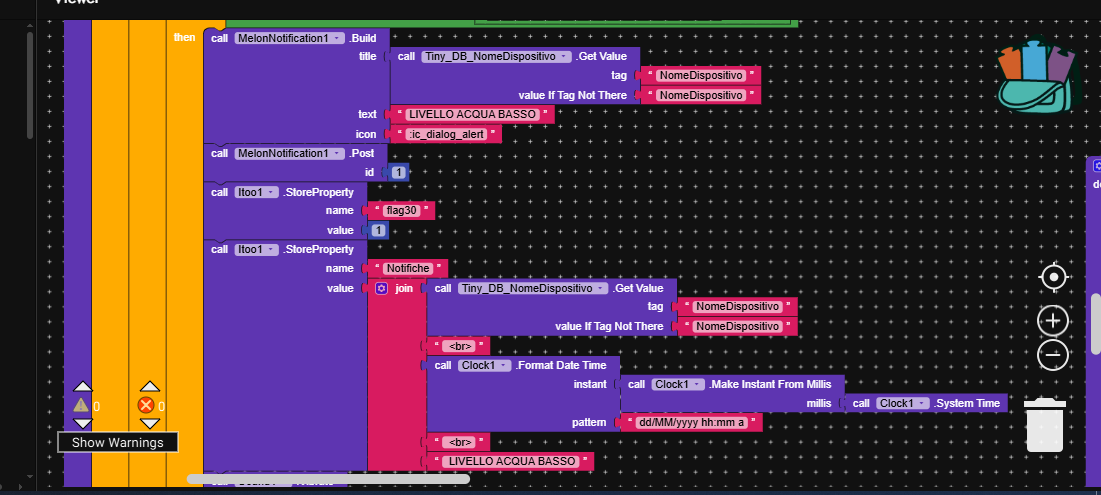Zoom in using the plus icon

click(x=1053, y=321)
